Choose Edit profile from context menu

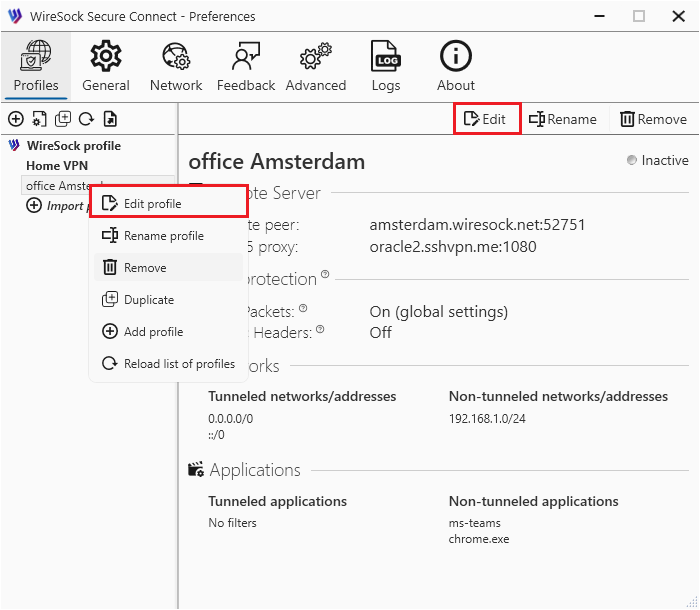click(x=168, y=204)
